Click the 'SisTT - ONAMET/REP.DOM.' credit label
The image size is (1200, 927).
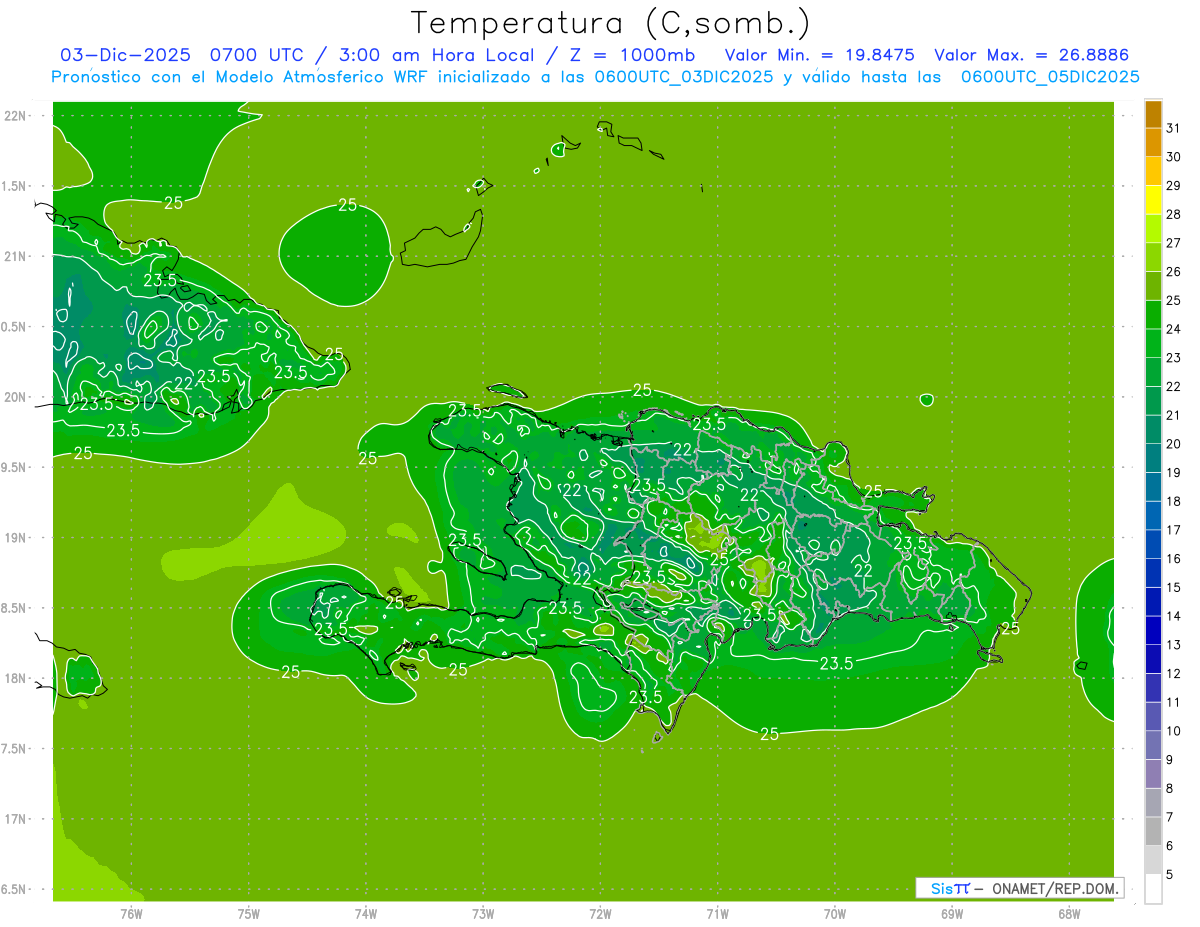click(x=1019, y=888)
